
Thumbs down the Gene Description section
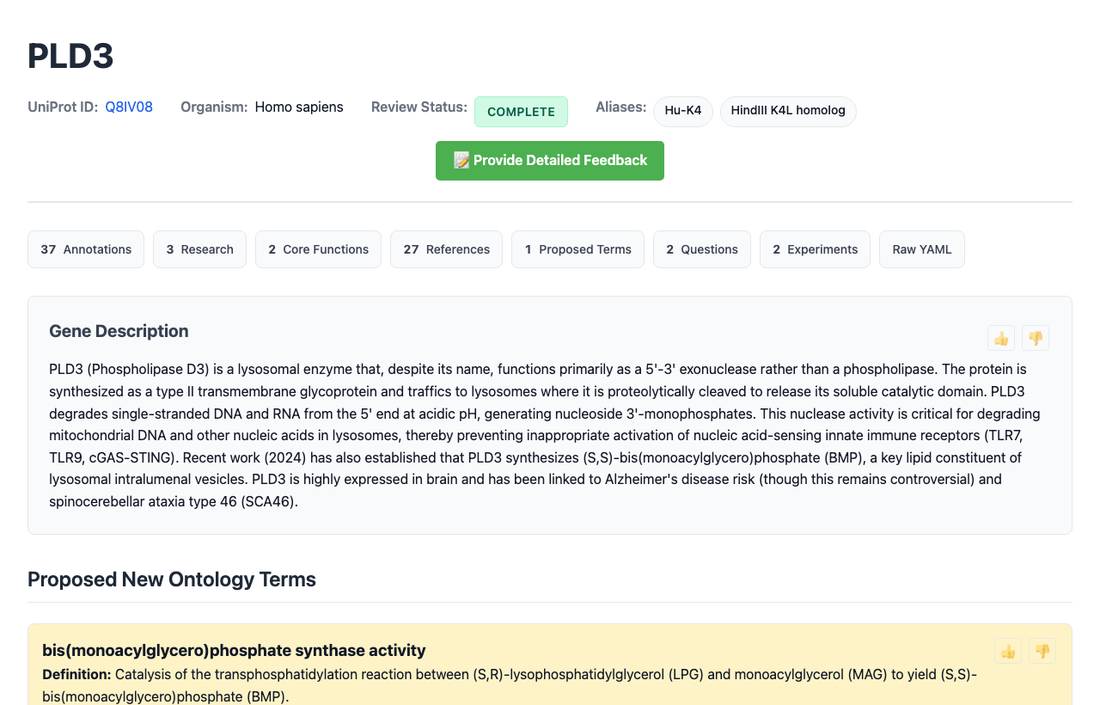pyautogui.click(x=1035, y=339)
